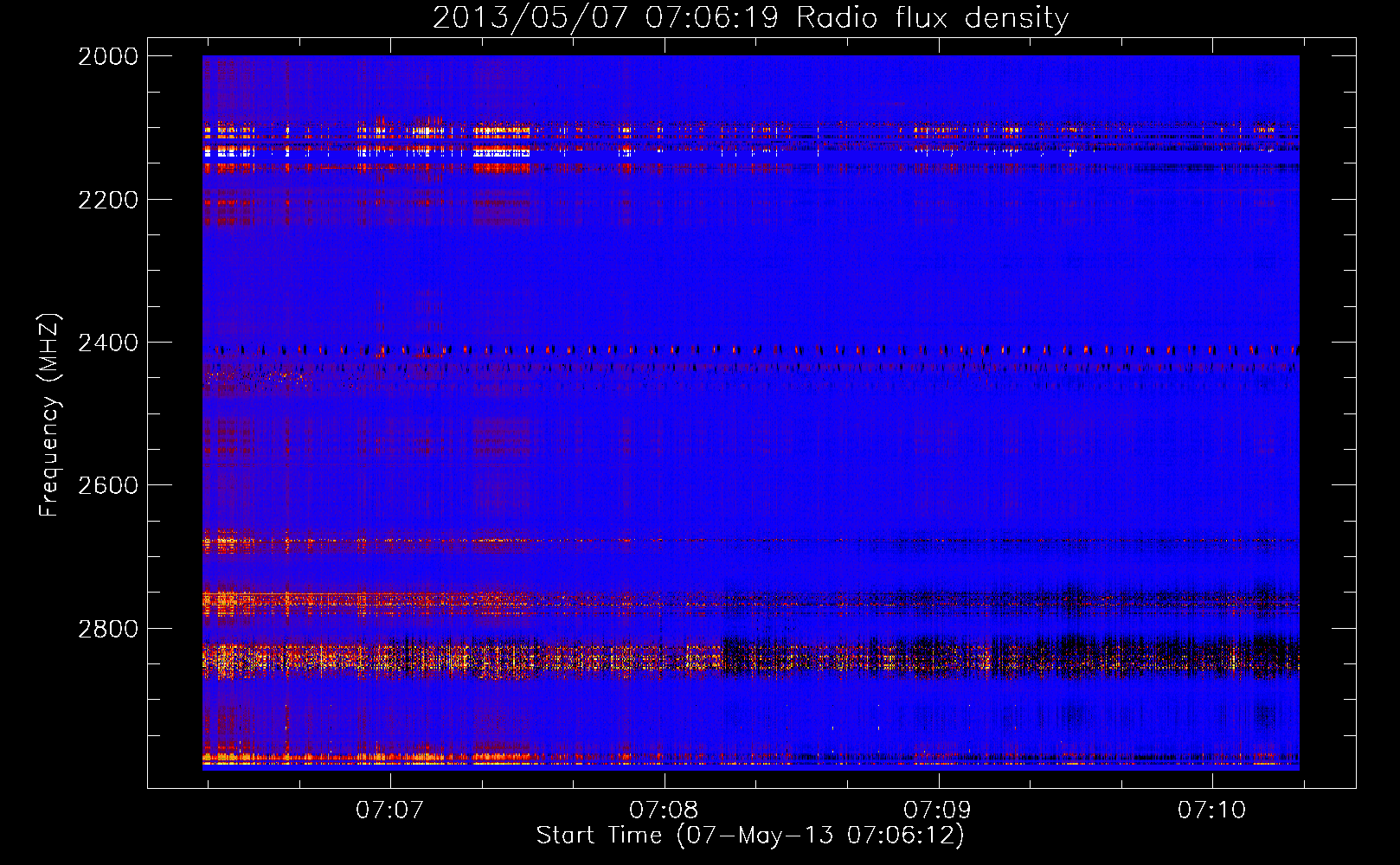
Task: Click the 07:09 time axis label
Action: click(937, 811)
